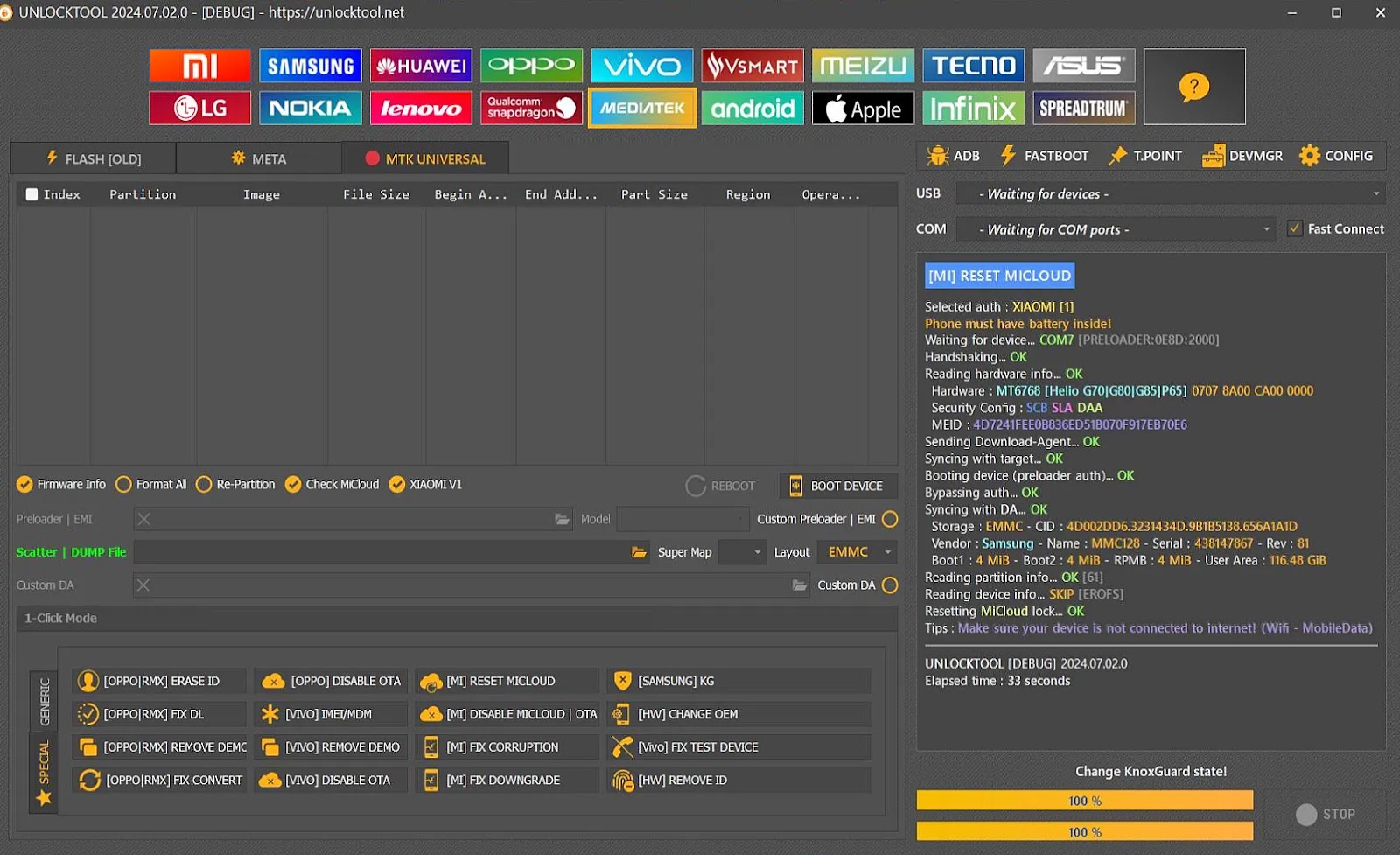This screenshot has width=1400, height=855.
Task: Run [SAMSUNG] KG operation
Action: [x=739, y=681]
